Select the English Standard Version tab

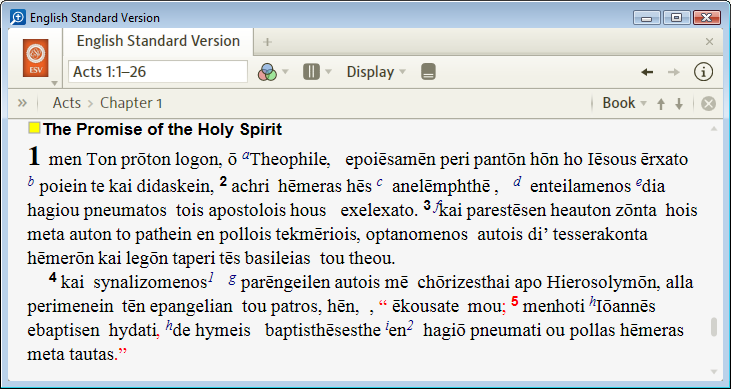(158, 41)
